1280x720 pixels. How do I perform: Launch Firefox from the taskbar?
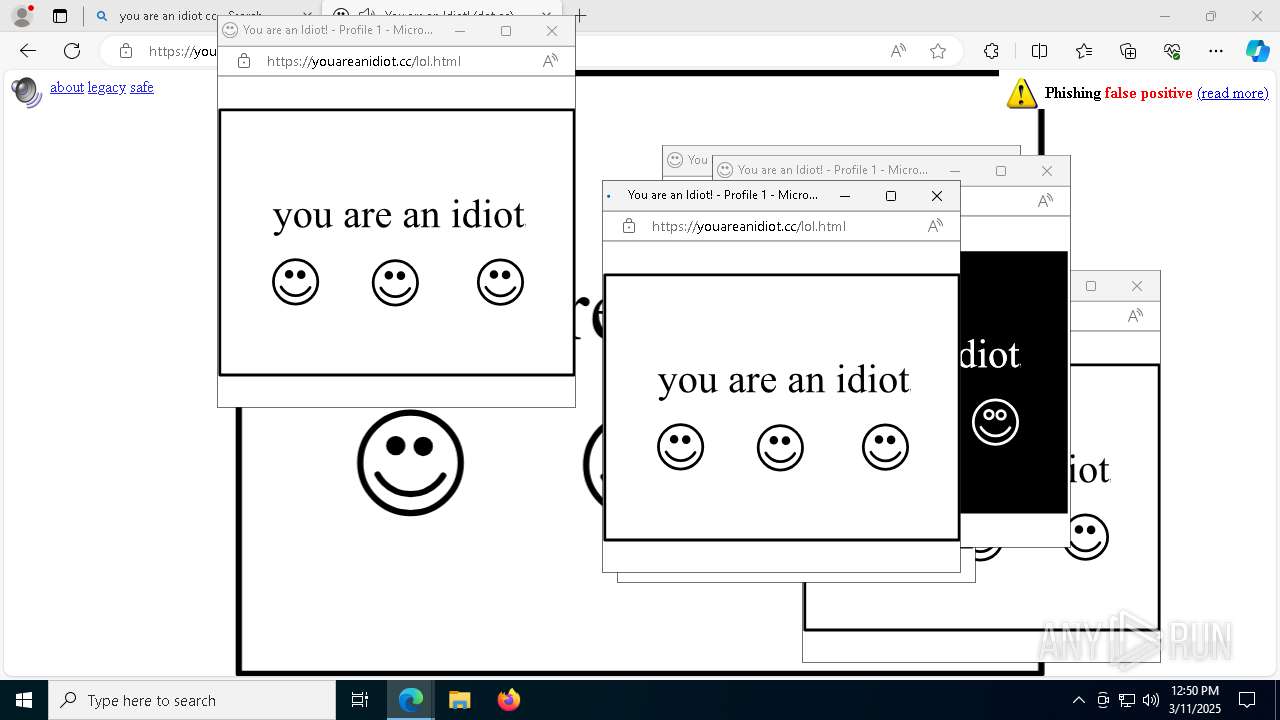click(508, 700)
